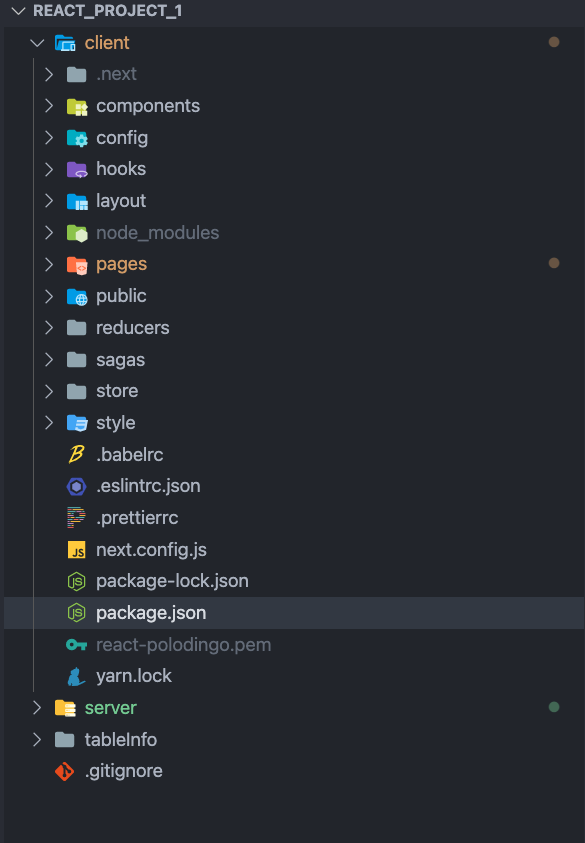Image resolution: width=585 pixels, height=843 pixels.
Task: Expand the server folder chevron
Action: [37, 708]
